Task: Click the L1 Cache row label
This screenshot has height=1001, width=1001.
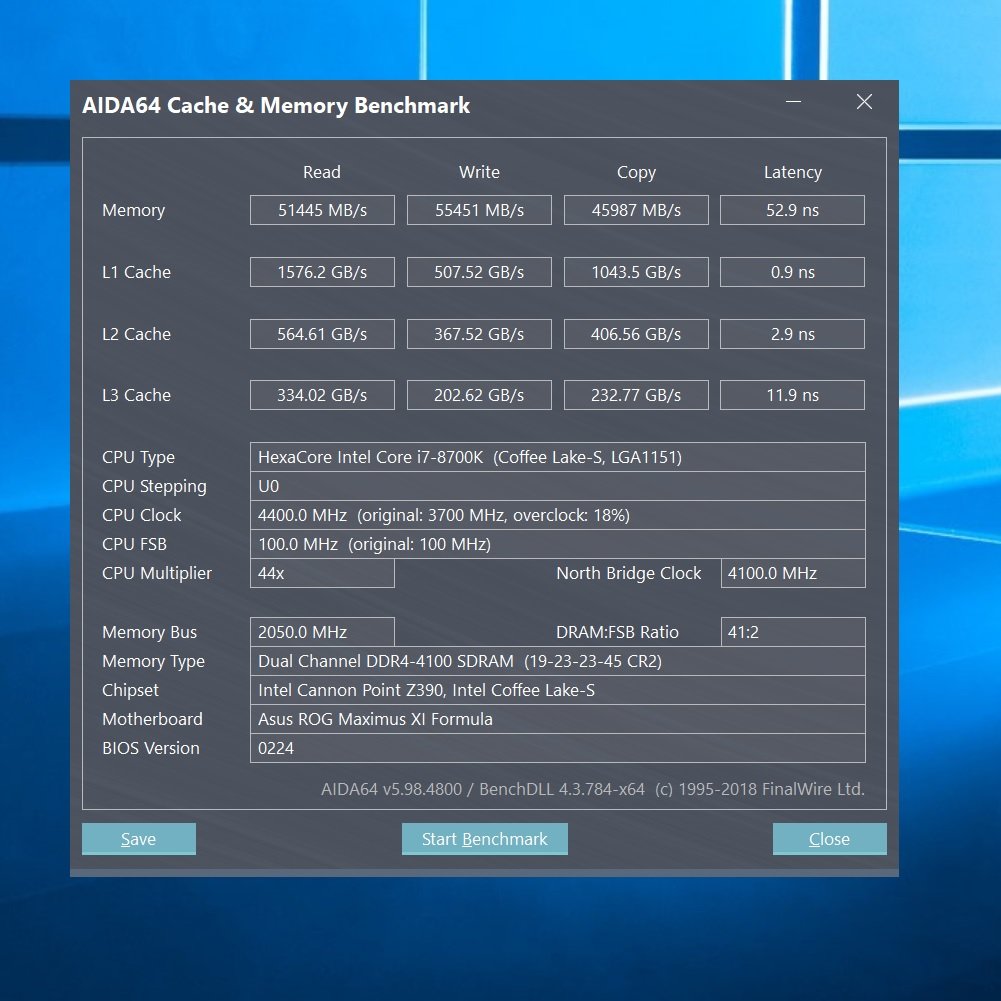Action: point(137,272)
